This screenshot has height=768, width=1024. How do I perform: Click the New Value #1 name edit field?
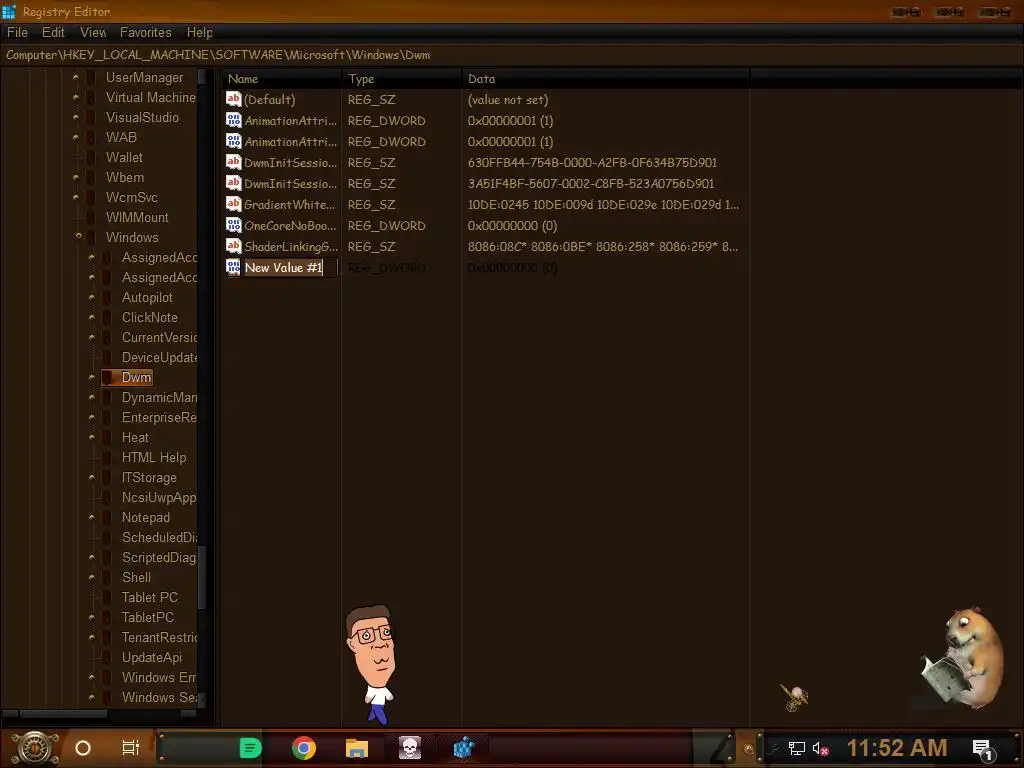[290, 268]
